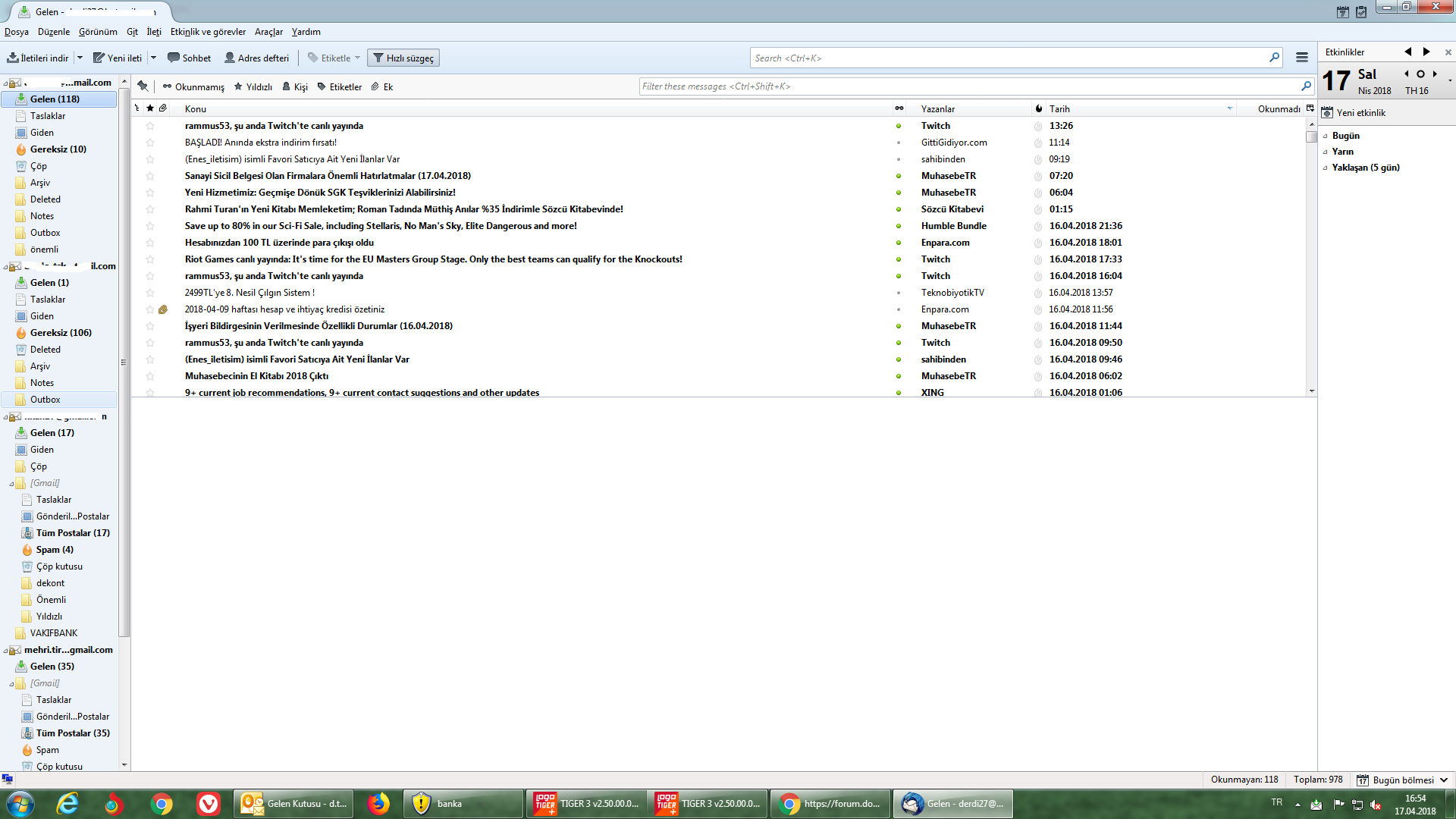Create Yeni etkinlik event

1354,113
